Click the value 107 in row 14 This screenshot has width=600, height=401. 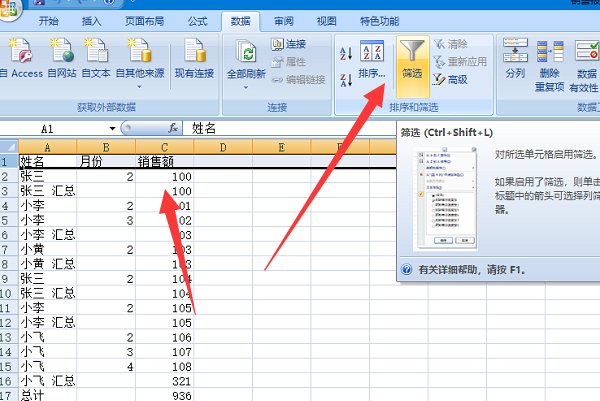[182, 352]
